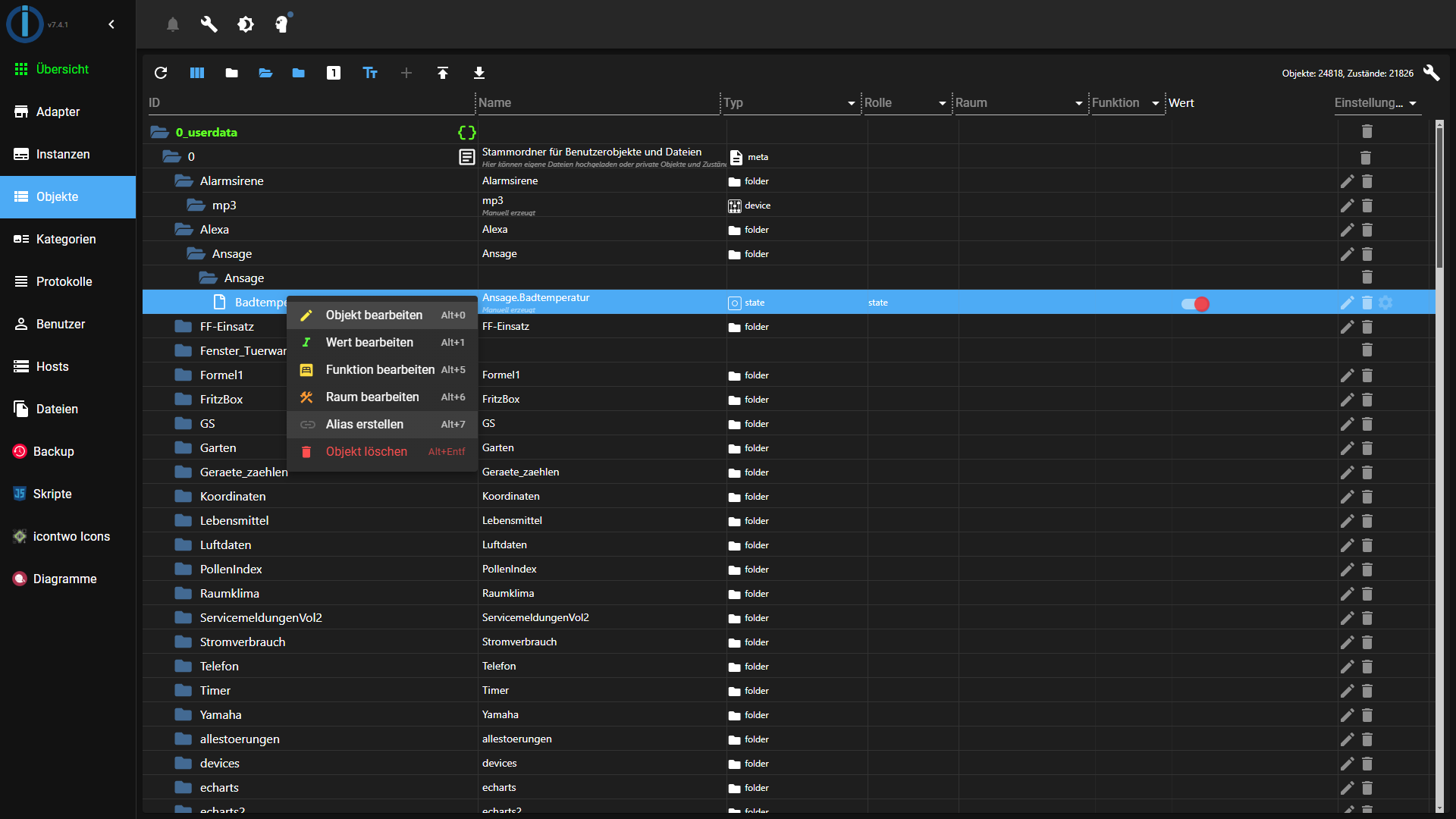
Task: Open the column configuration icon
Action: (x=197, y=73)
